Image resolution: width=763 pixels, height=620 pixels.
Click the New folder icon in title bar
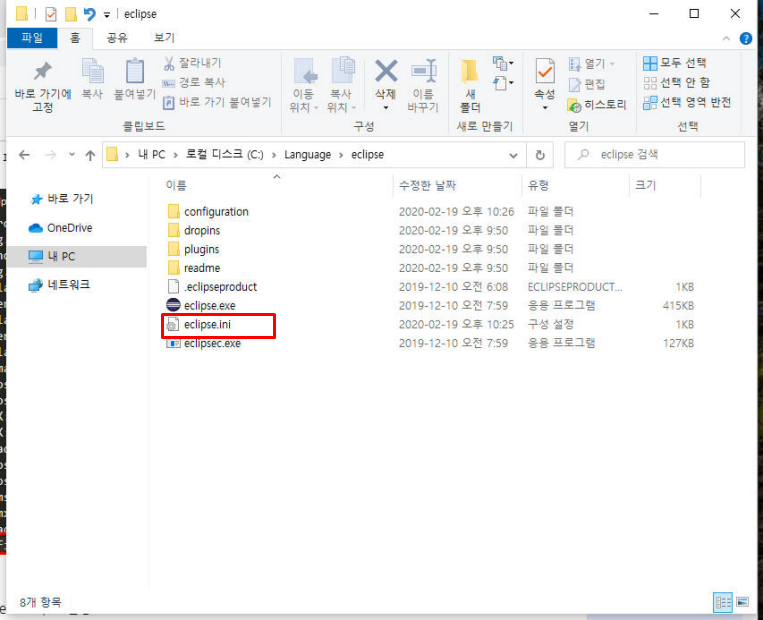click(71, 14)
